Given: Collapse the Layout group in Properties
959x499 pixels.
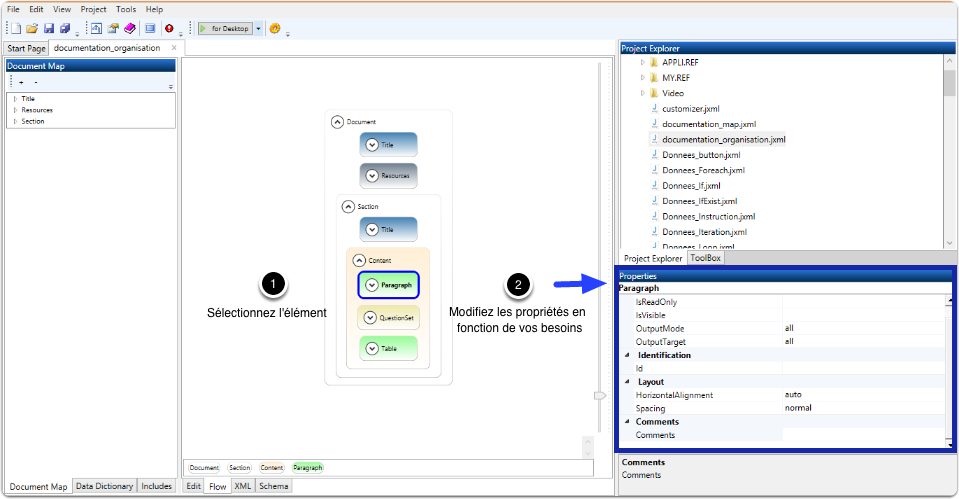Looking at the screenshot, I should 628,382.
